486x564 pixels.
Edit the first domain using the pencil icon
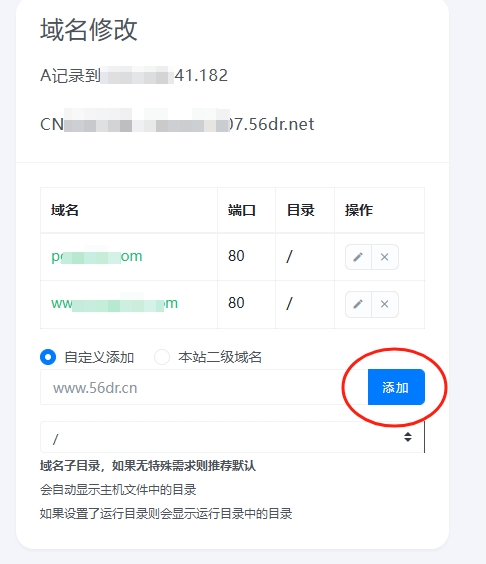pyautogui.click(x=358, y=257)
